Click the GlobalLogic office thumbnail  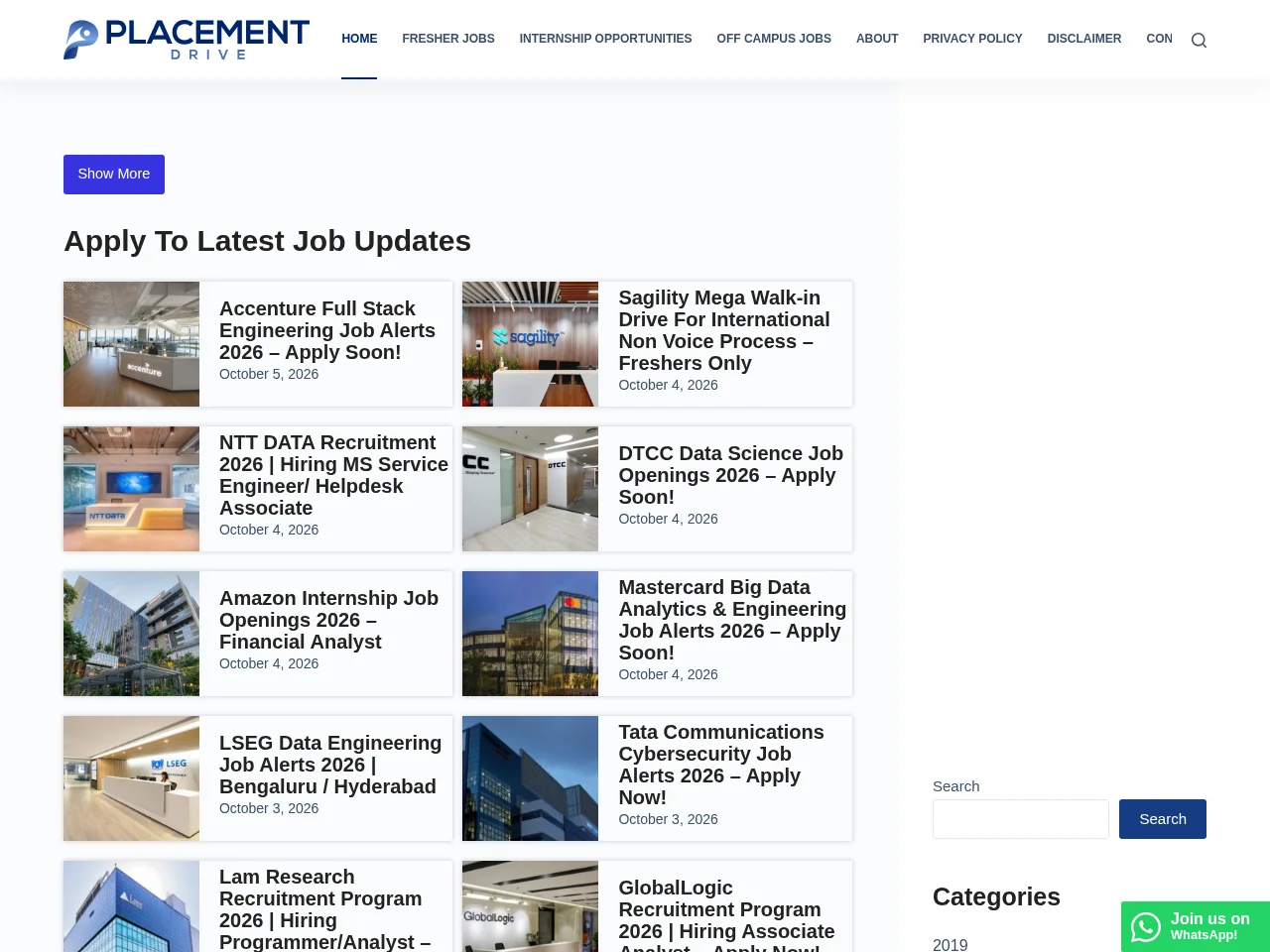pyautogui.click(x=530, y=906)
